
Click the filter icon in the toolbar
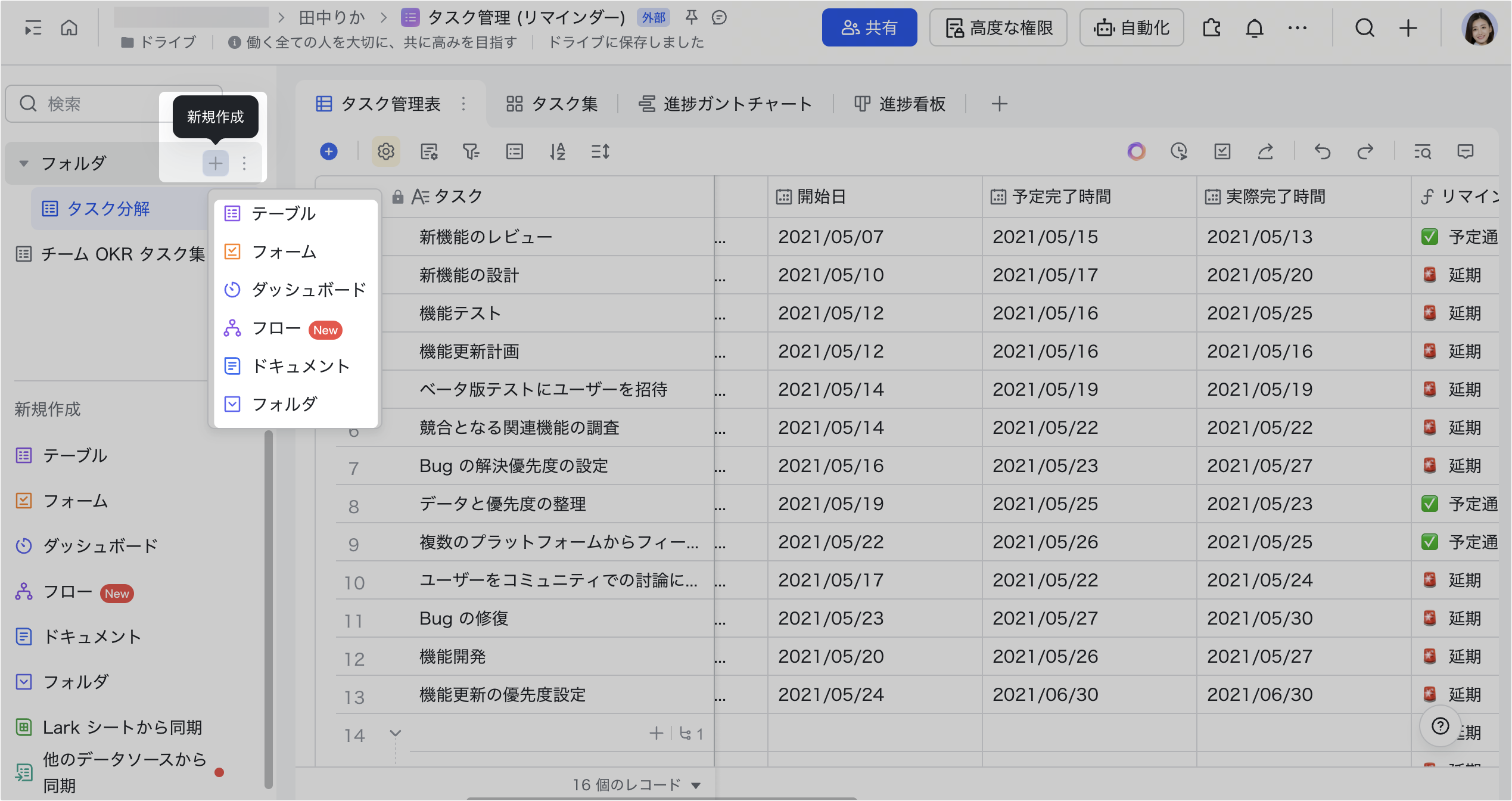click(471, 151)
